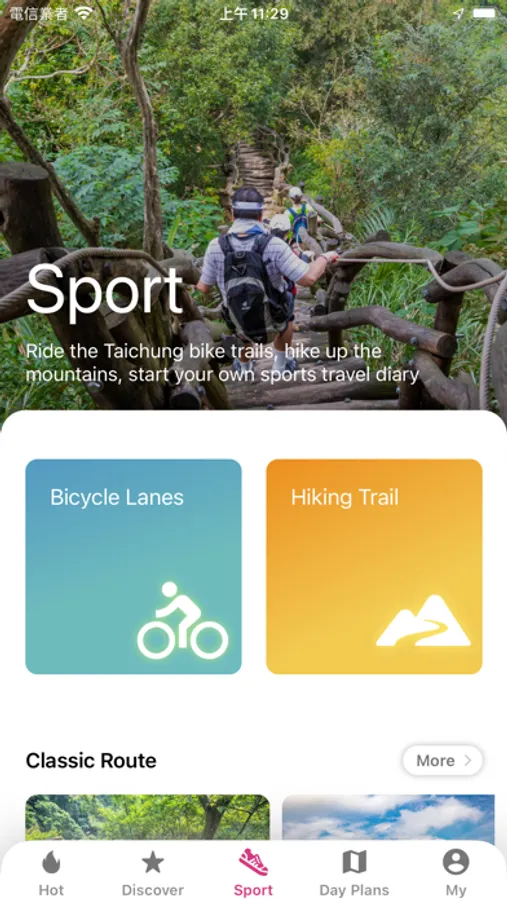The image size is (507, 900).
Task: Open the Bicycle Lanes card
Action: coord(133,566)
